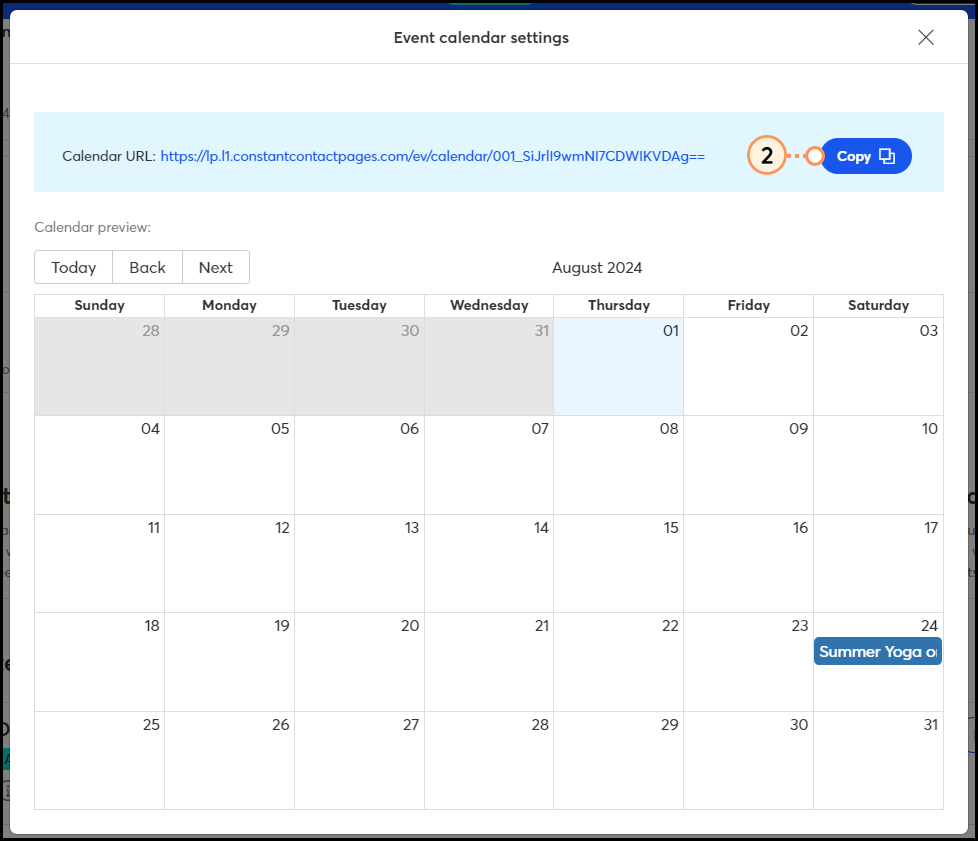Select date 25 in the calendar
The height and width of the screenshot is (841, 978).
[x=152, y=724]
